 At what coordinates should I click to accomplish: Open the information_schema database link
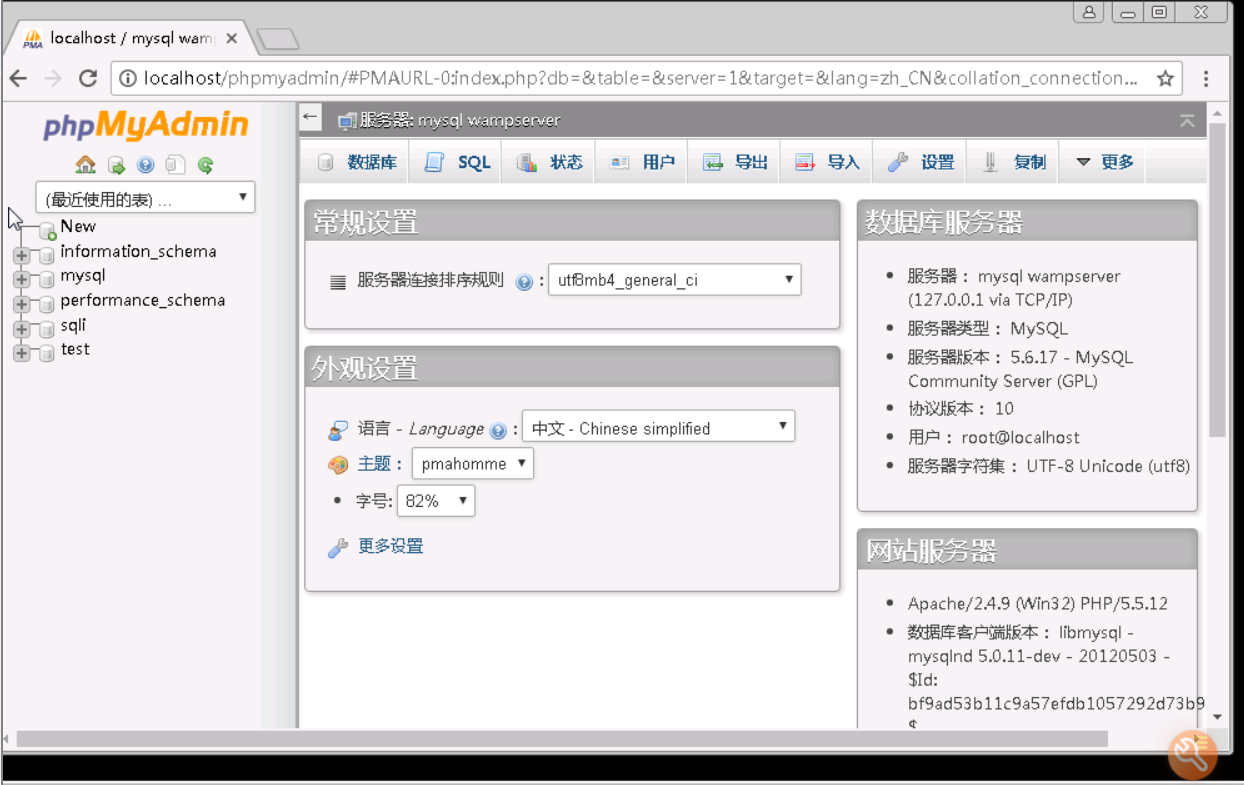(x=138, y=251)
